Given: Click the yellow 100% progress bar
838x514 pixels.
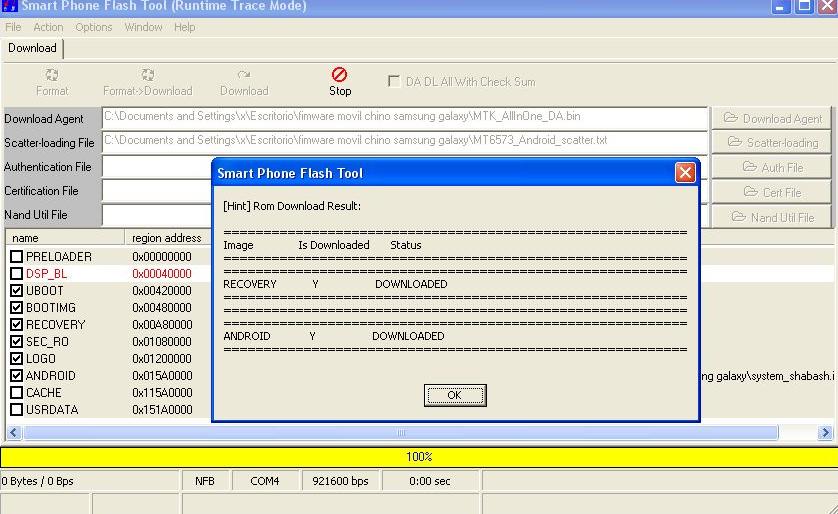Looking at the screenshot, I should click(419, 457).
